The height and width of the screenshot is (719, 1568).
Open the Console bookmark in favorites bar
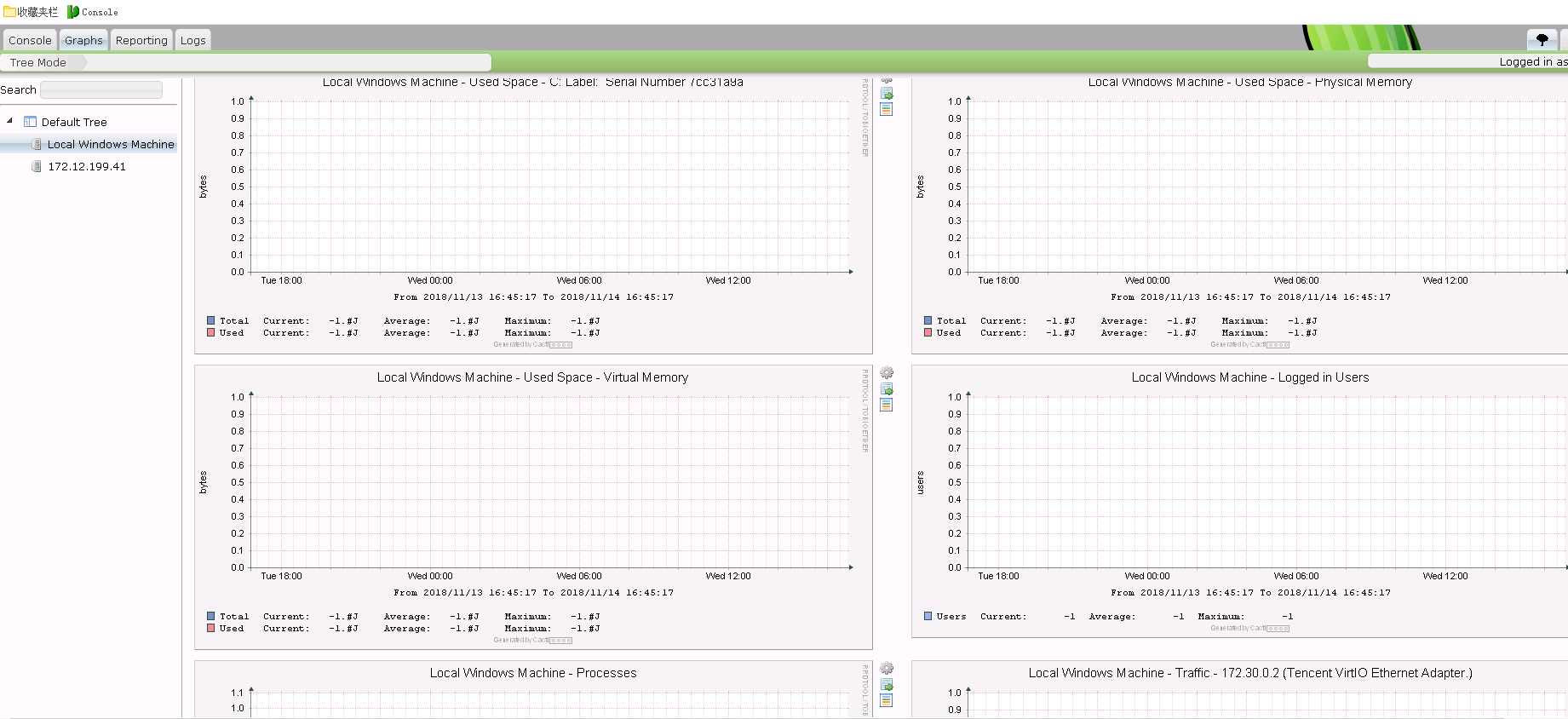(x=93, y=12)
